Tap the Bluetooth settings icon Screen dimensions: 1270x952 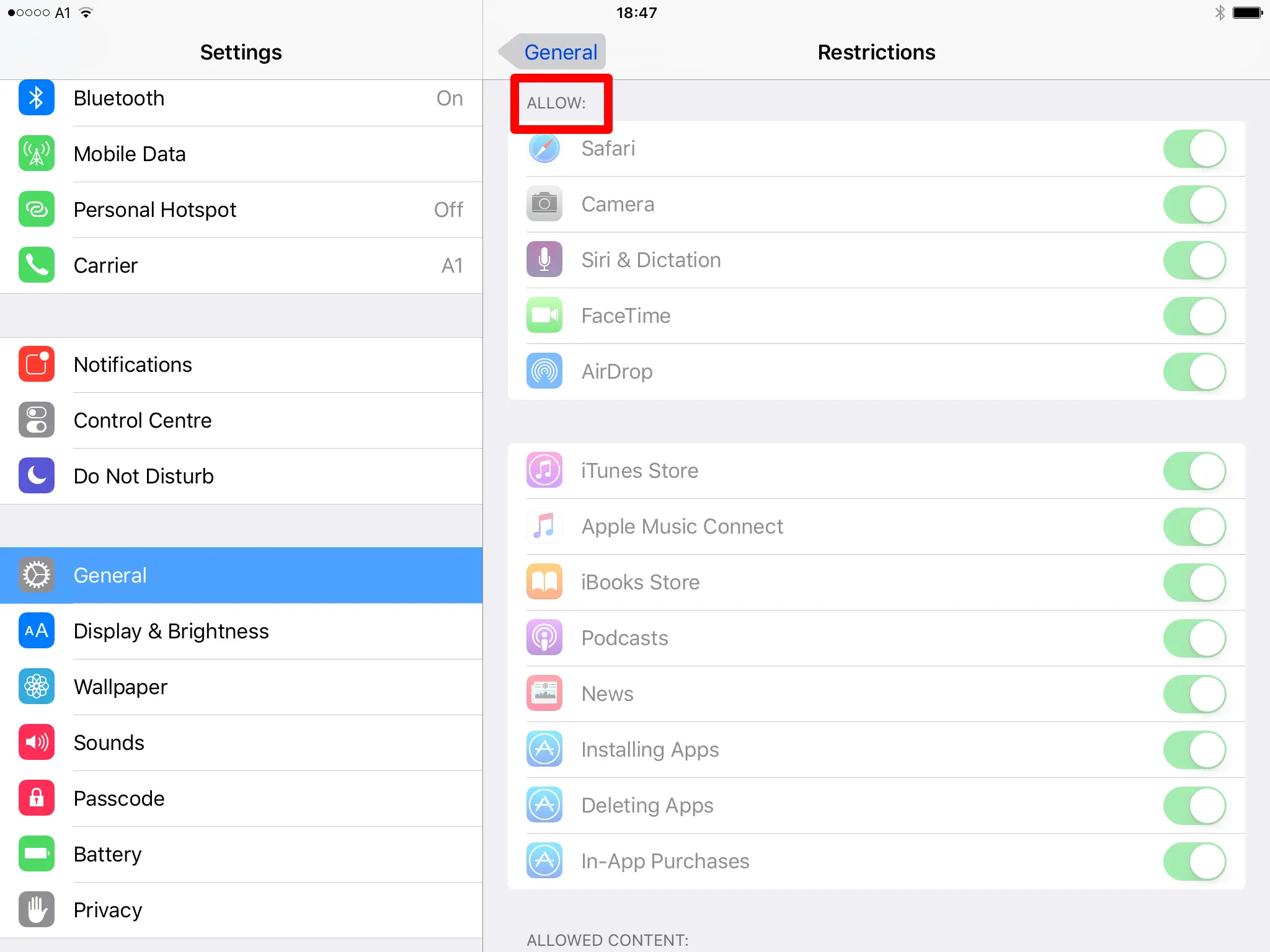click(x=37, y=98)
